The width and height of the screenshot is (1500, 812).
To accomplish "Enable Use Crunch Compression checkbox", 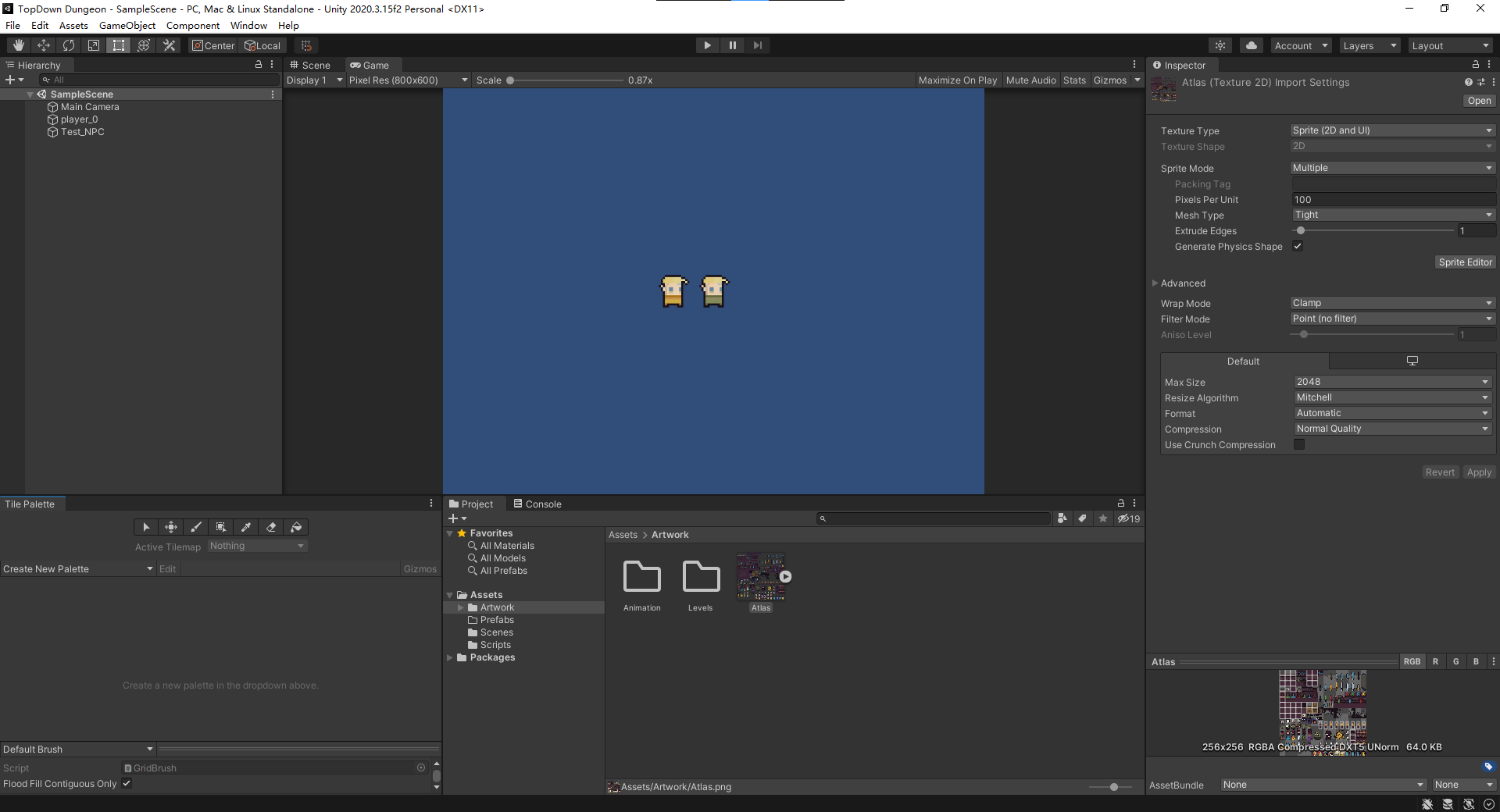I will pyautogui.click(x=1299, y=444).
